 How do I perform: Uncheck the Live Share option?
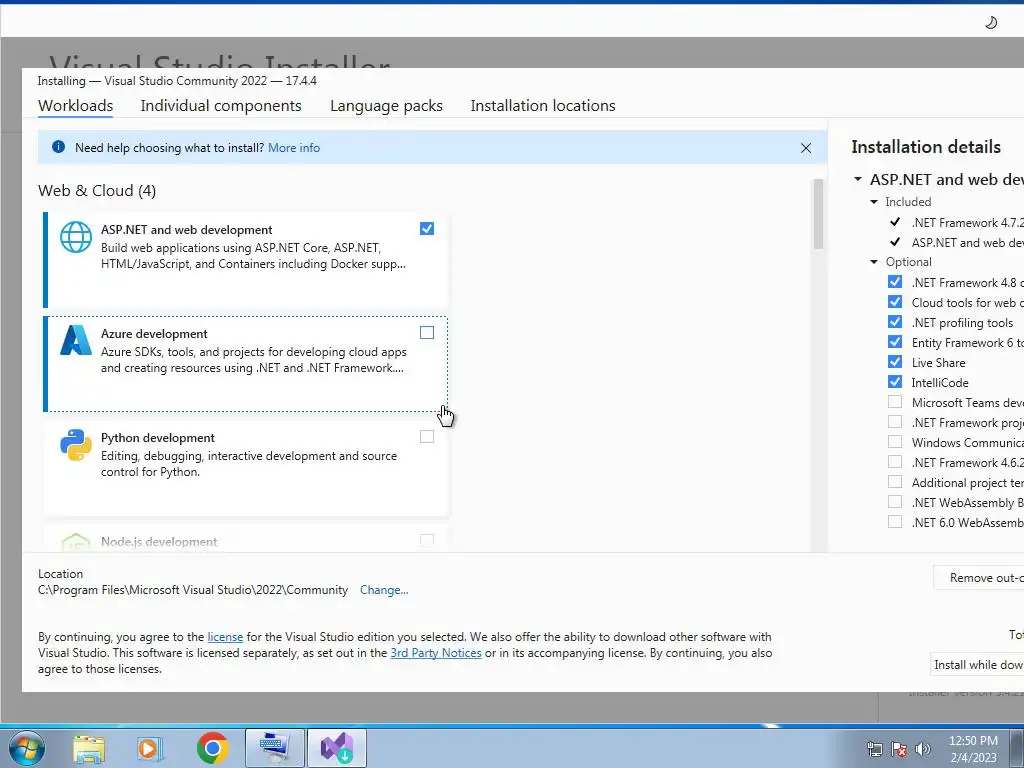(x=895, y=361)
